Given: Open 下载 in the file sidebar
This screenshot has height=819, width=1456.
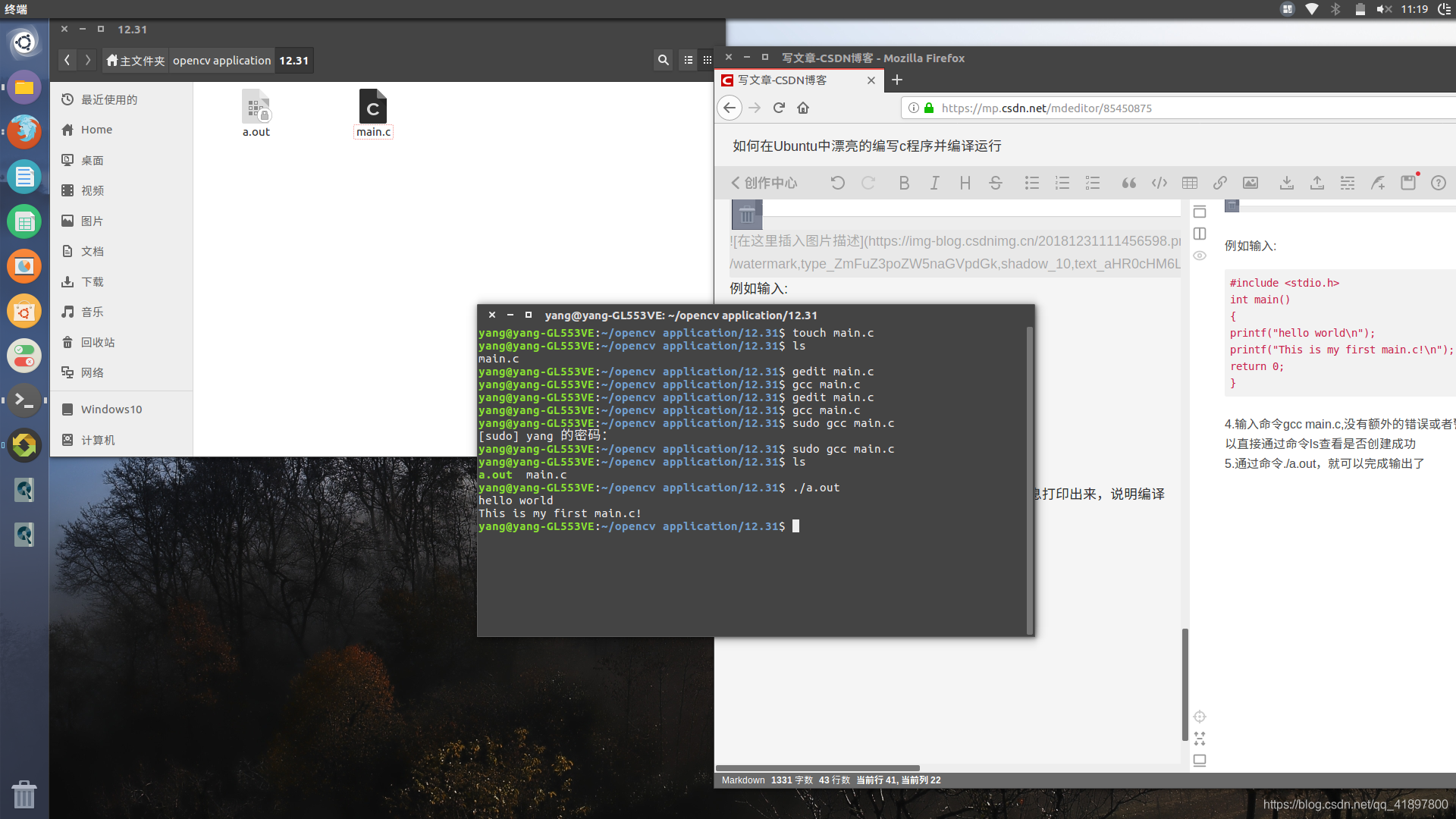Looking at the screenshot, I should (x=121, y=281).
